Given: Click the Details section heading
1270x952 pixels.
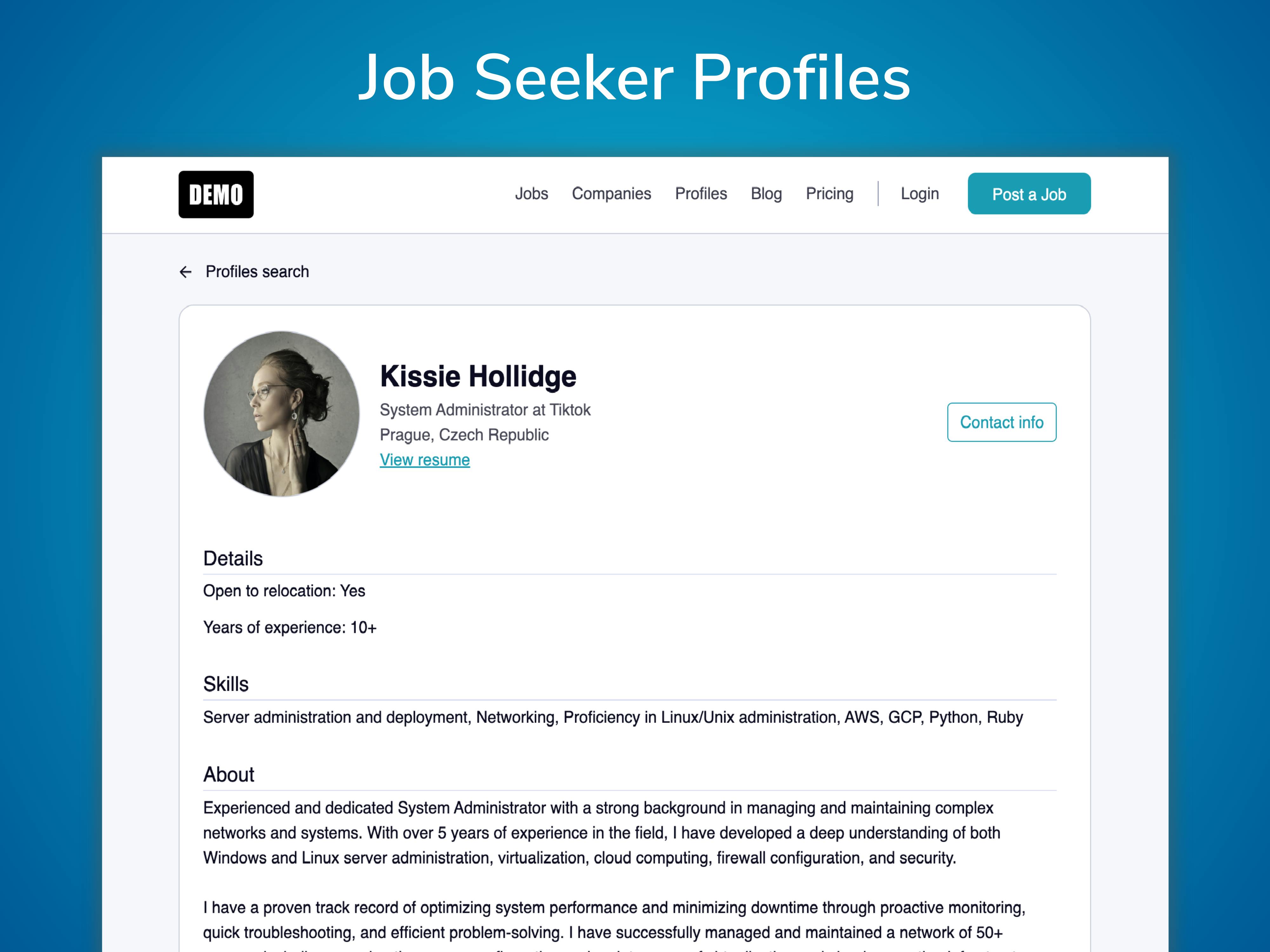Looking at the screenshot, I should (232, 558).
